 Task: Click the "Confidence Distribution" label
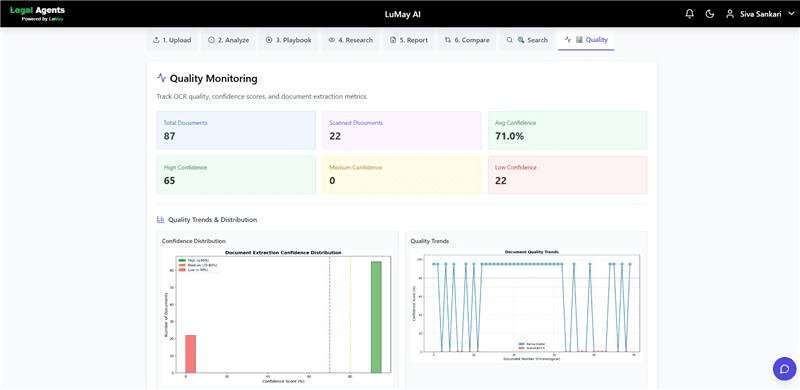pos(194,241)
